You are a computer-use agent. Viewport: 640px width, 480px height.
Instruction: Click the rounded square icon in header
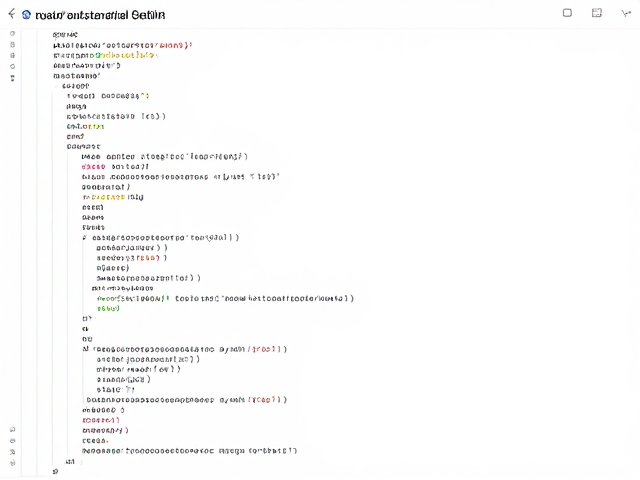click(567, 13)
